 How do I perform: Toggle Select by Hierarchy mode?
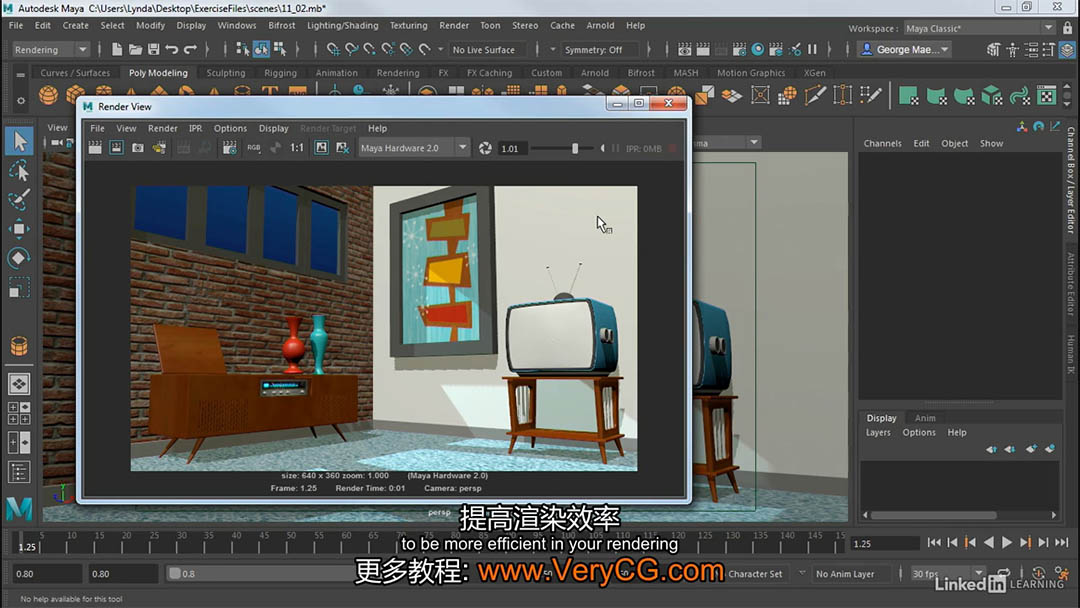pos(242,50)
